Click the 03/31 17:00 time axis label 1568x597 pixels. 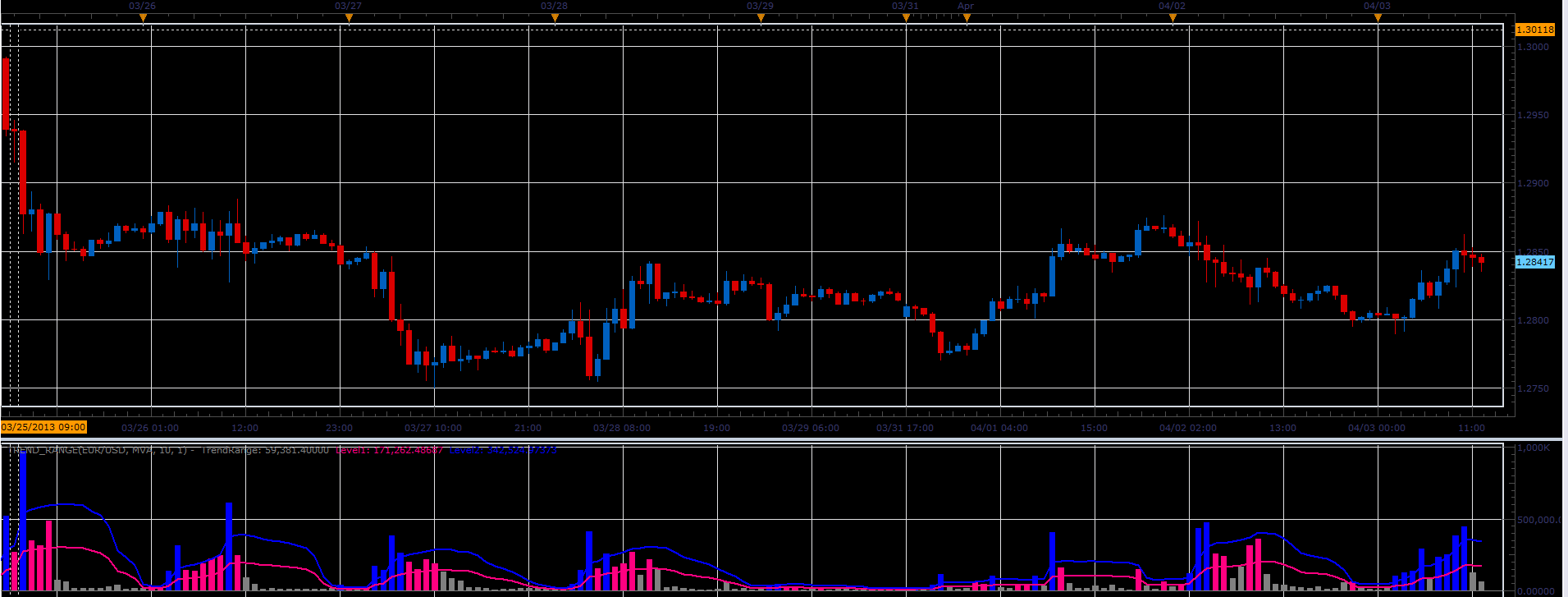point(905,428)
